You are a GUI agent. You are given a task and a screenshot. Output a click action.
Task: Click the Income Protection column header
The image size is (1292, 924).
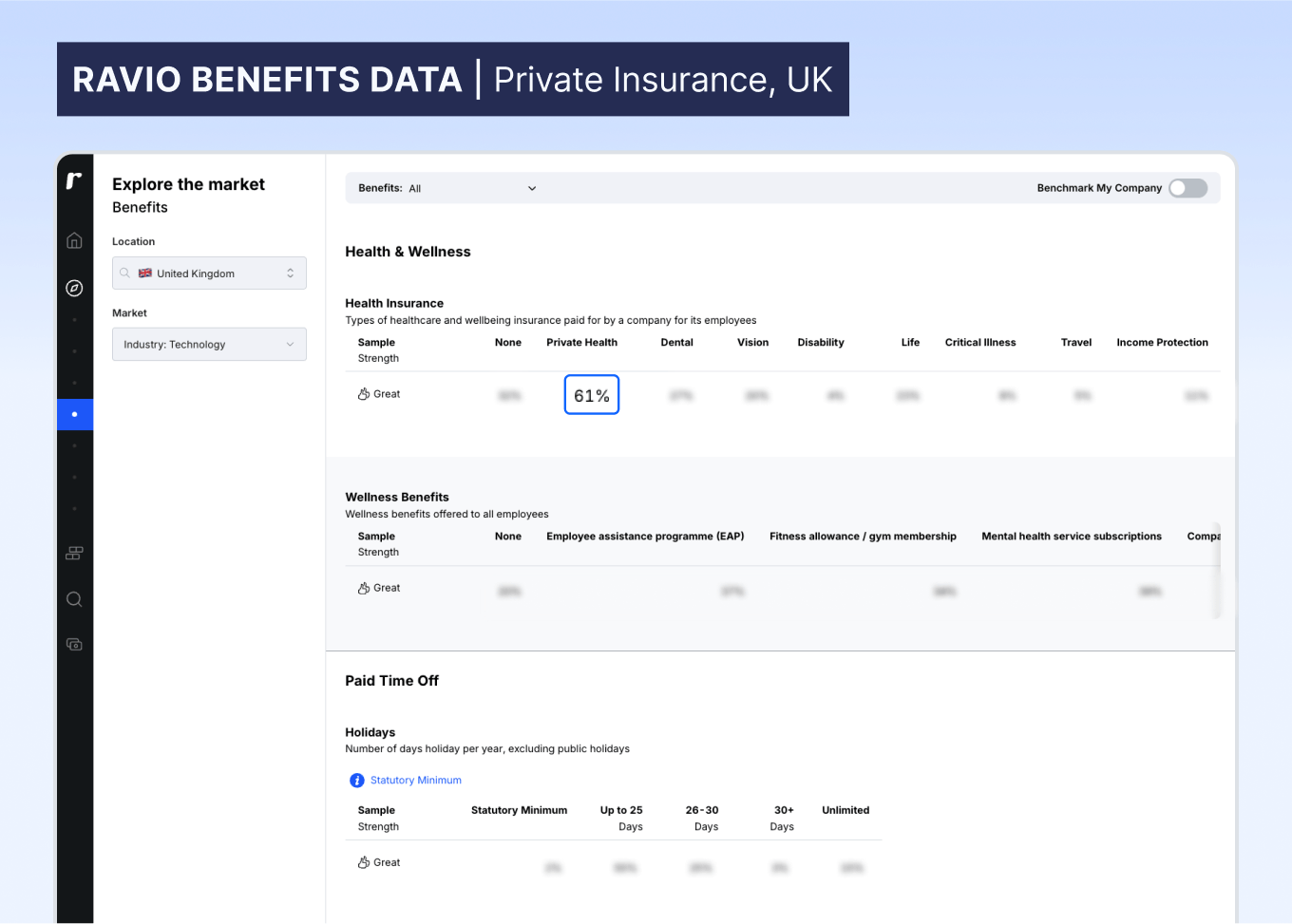pos(1163,343)
